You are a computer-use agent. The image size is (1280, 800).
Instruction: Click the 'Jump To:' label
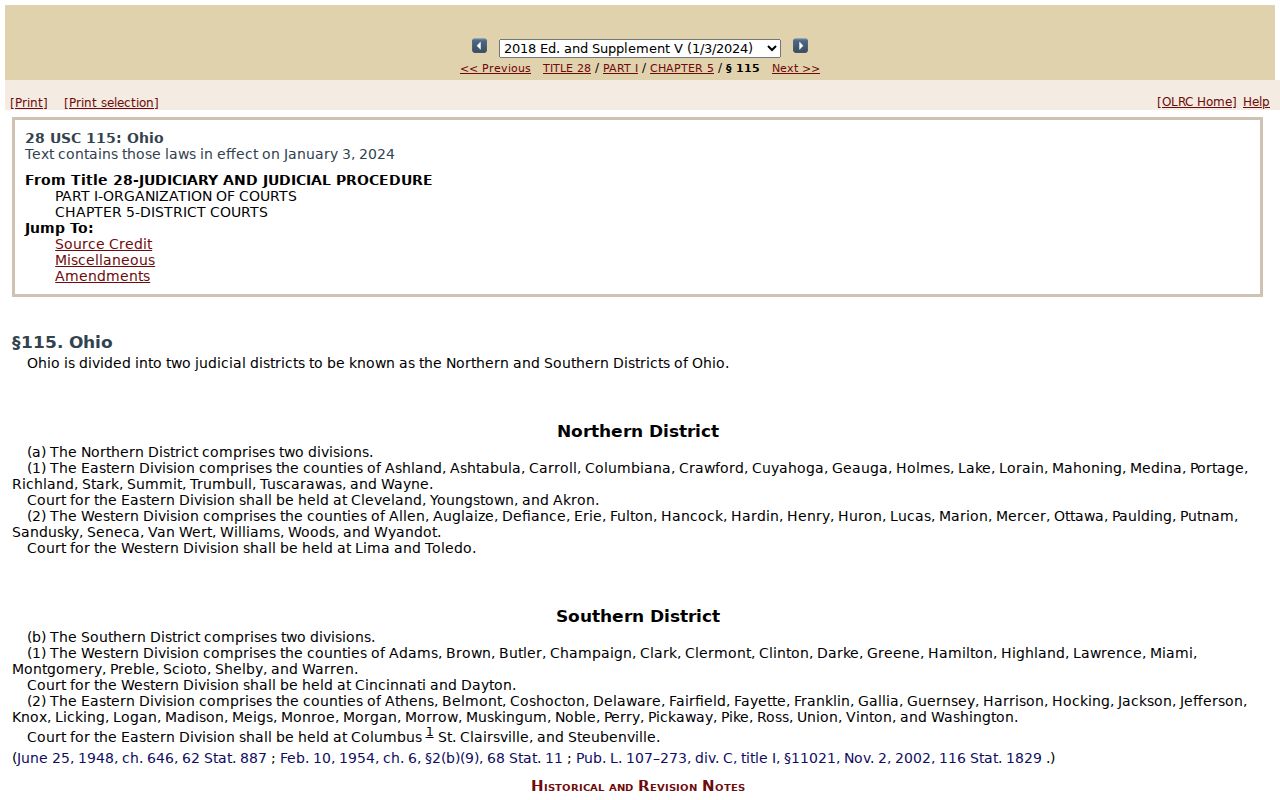(59, 228)
